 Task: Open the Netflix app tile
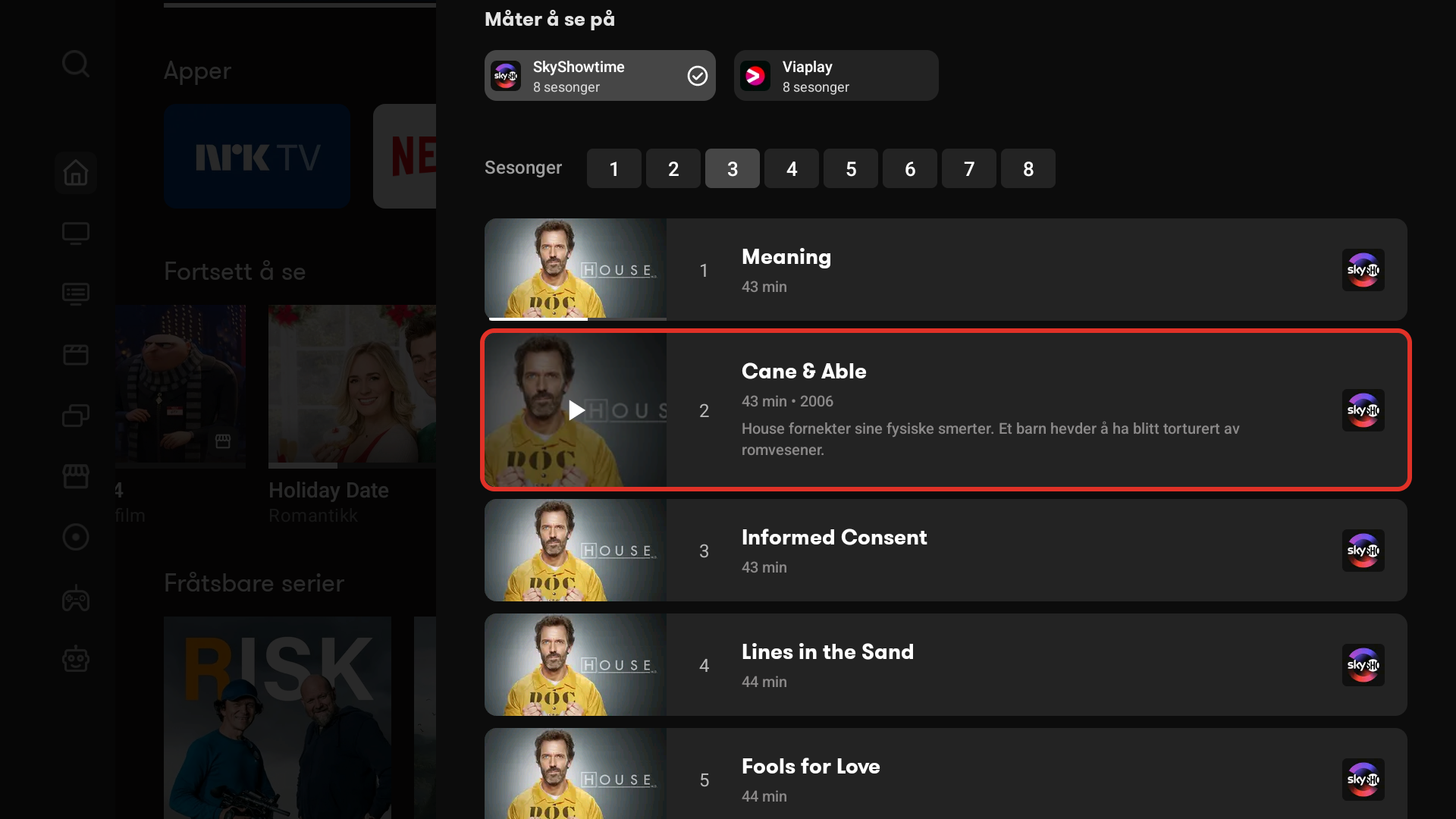[x=405, y=156]
